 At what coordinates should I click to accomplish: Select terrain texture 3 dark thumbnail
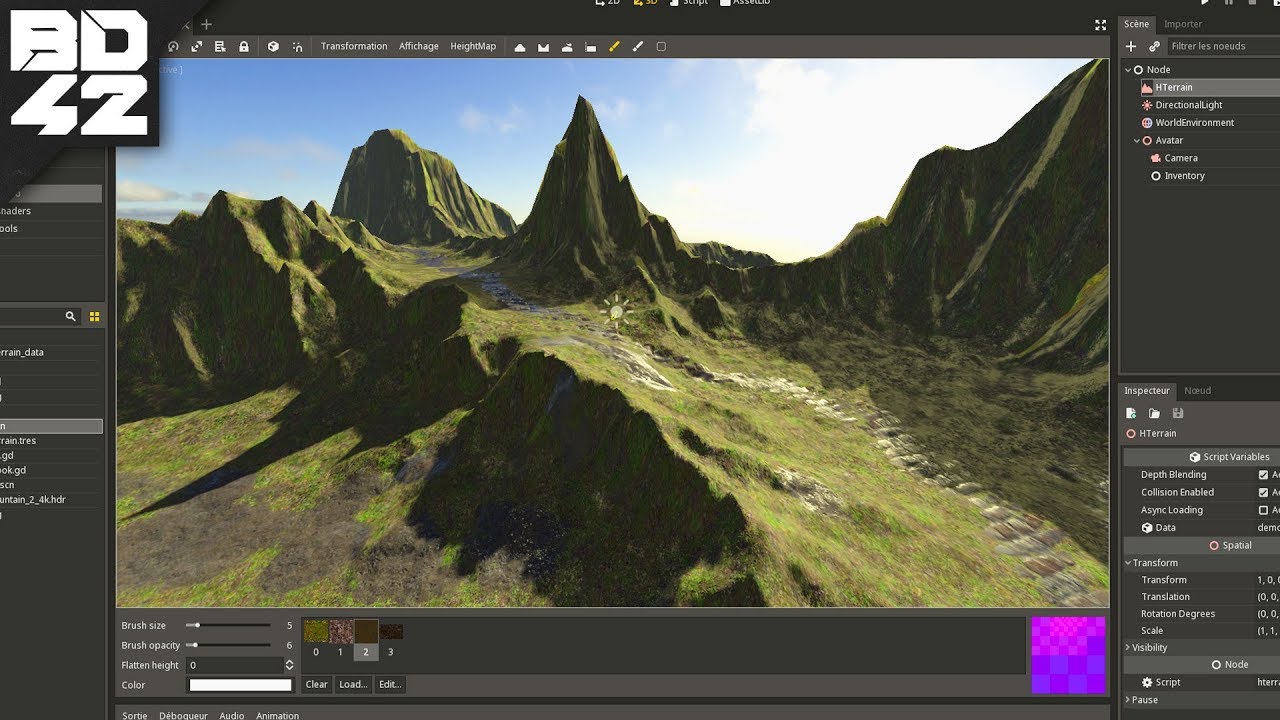click(391, 632)
